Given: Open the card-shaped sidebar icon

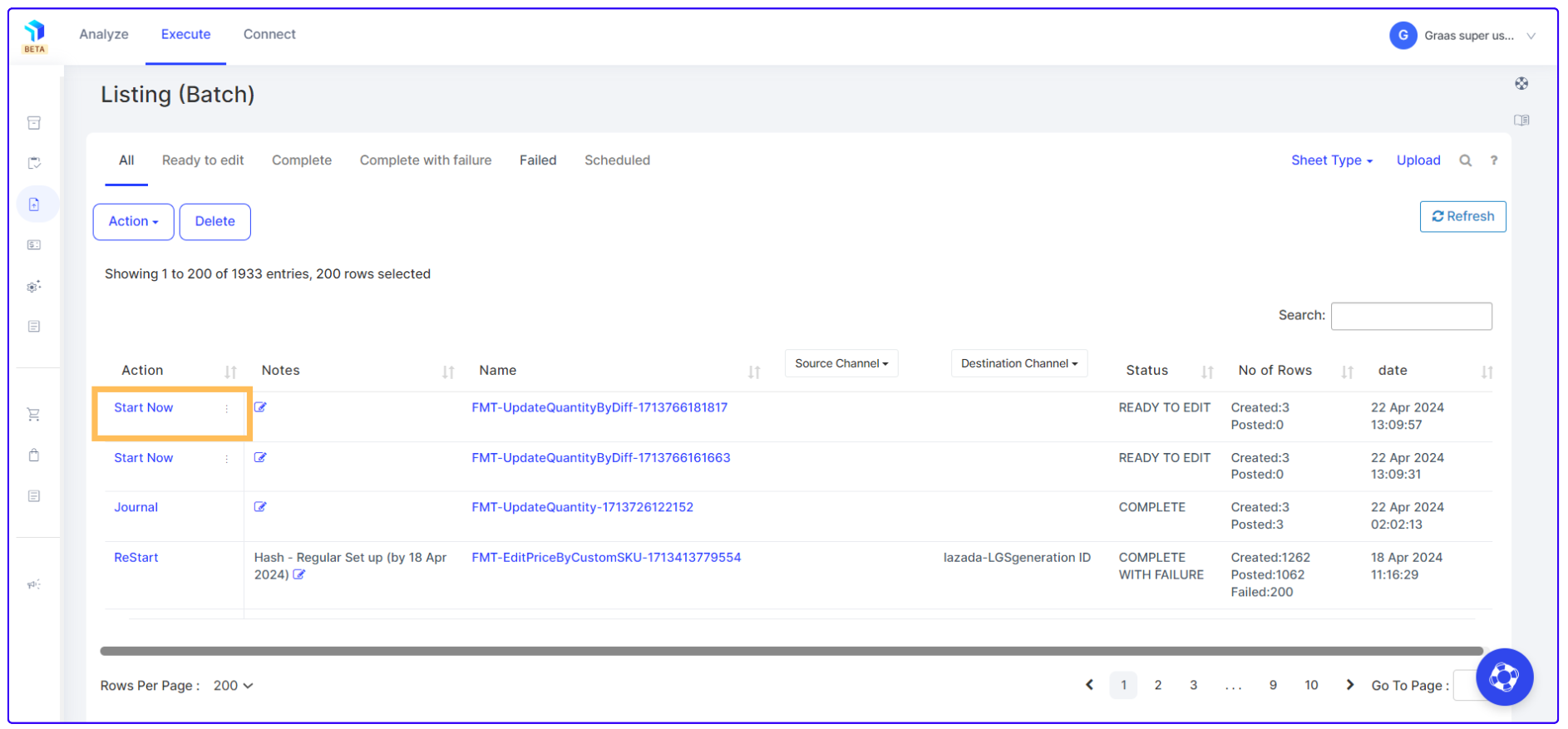Looking at the screenshot, I should [x=34, y=245].
